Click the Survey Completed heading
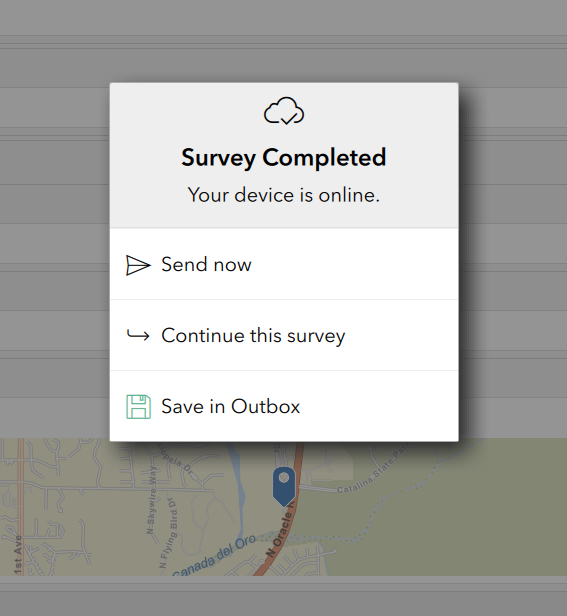Image resolution: width=567 pixels, height=616 pixels. [x=284, y=158]
